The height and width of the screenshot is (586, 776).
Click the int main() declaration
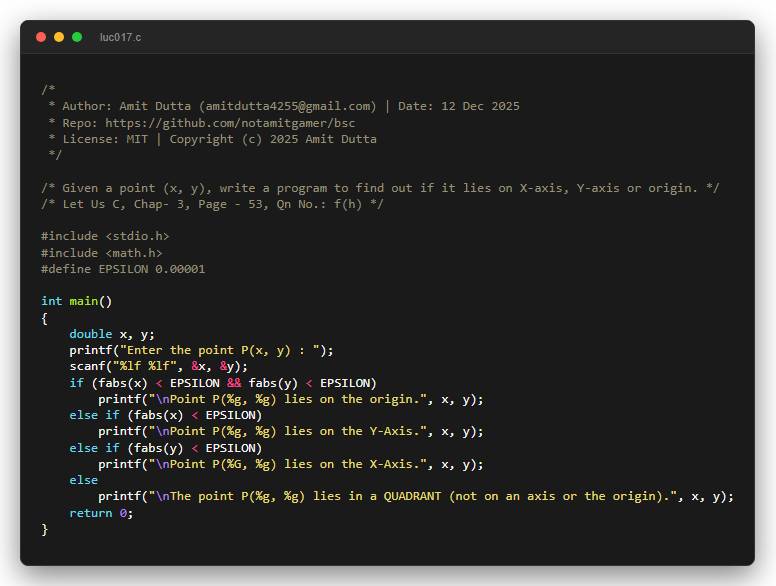click(77, 301)
